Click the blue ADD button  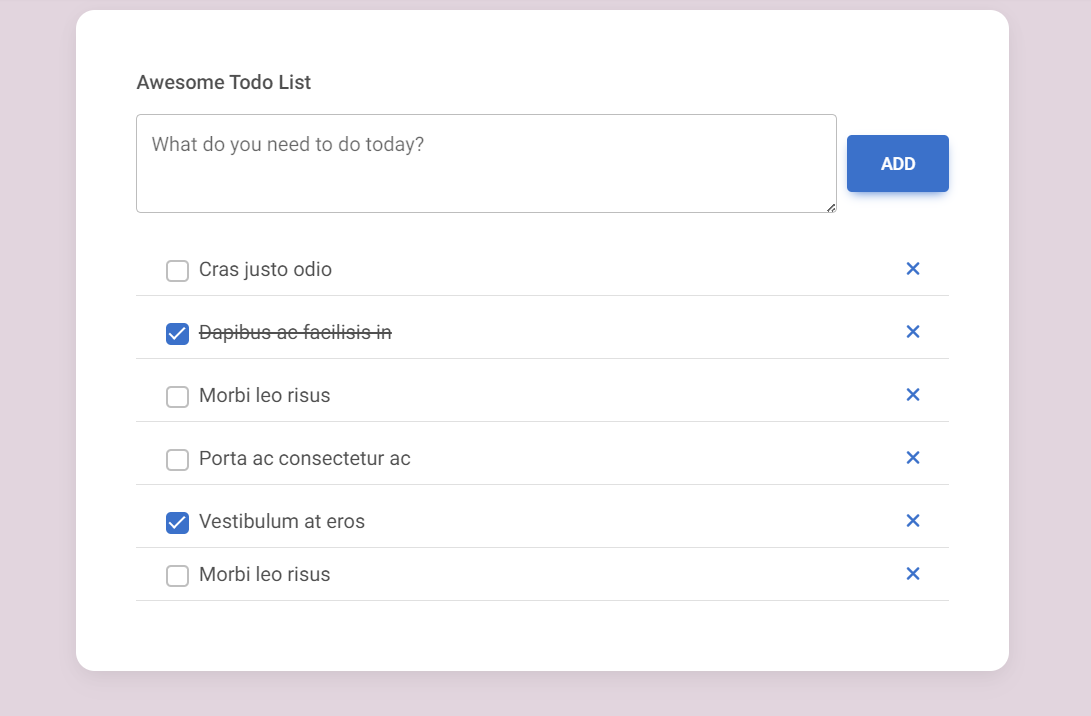pyautogui.click(x=898, y=164)
